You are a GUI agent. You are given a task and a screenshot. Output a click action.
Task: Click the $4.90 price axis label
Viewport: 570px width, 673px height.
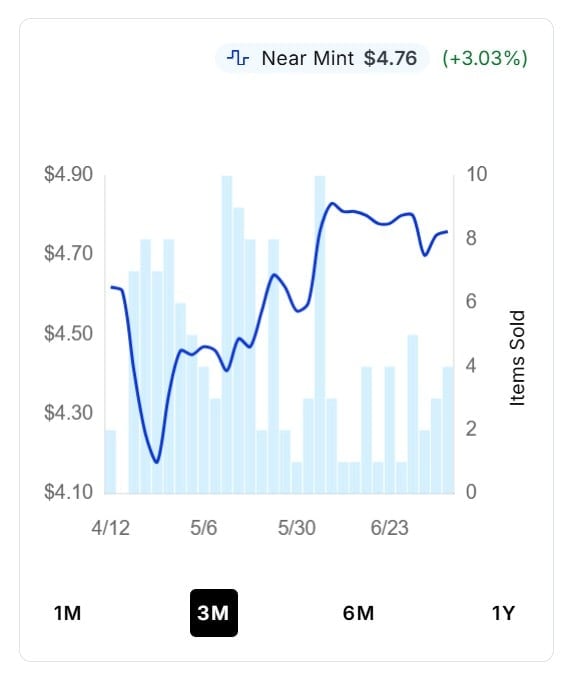coord(68,174)
